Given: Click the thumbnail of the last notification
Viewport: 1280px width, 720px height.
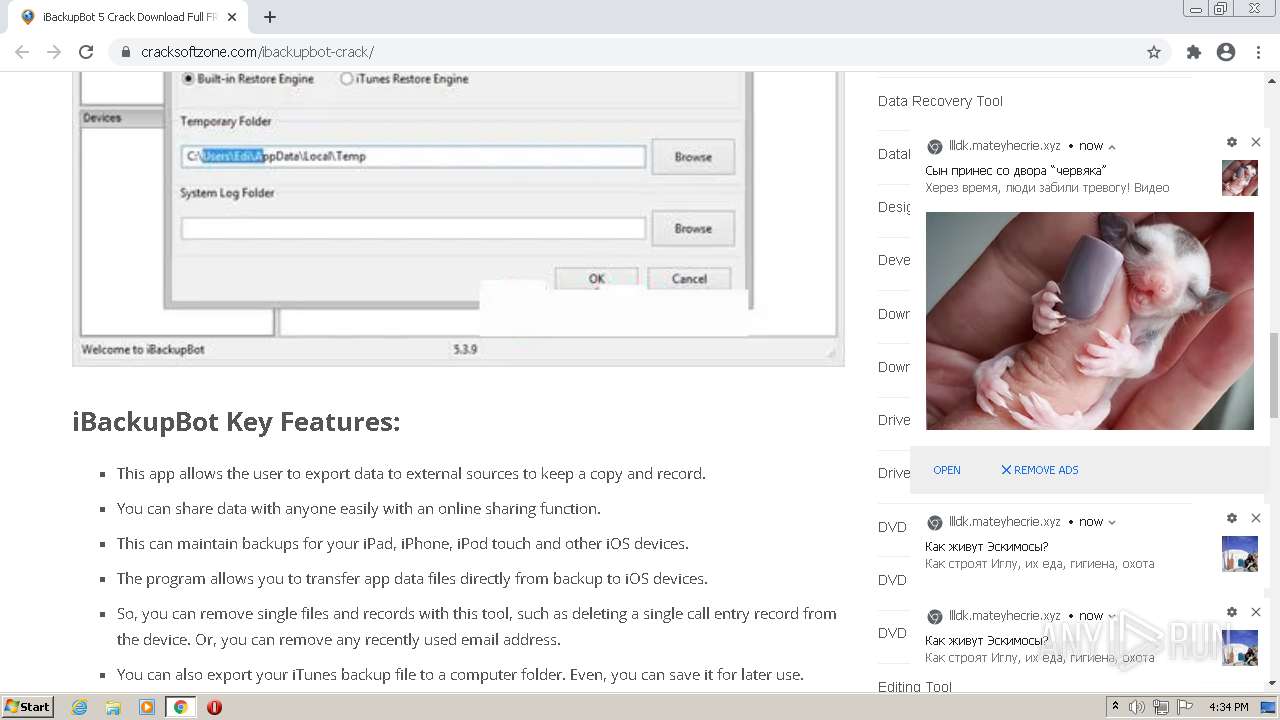Looking at the screenshot, I should (x=1240, y=648).
